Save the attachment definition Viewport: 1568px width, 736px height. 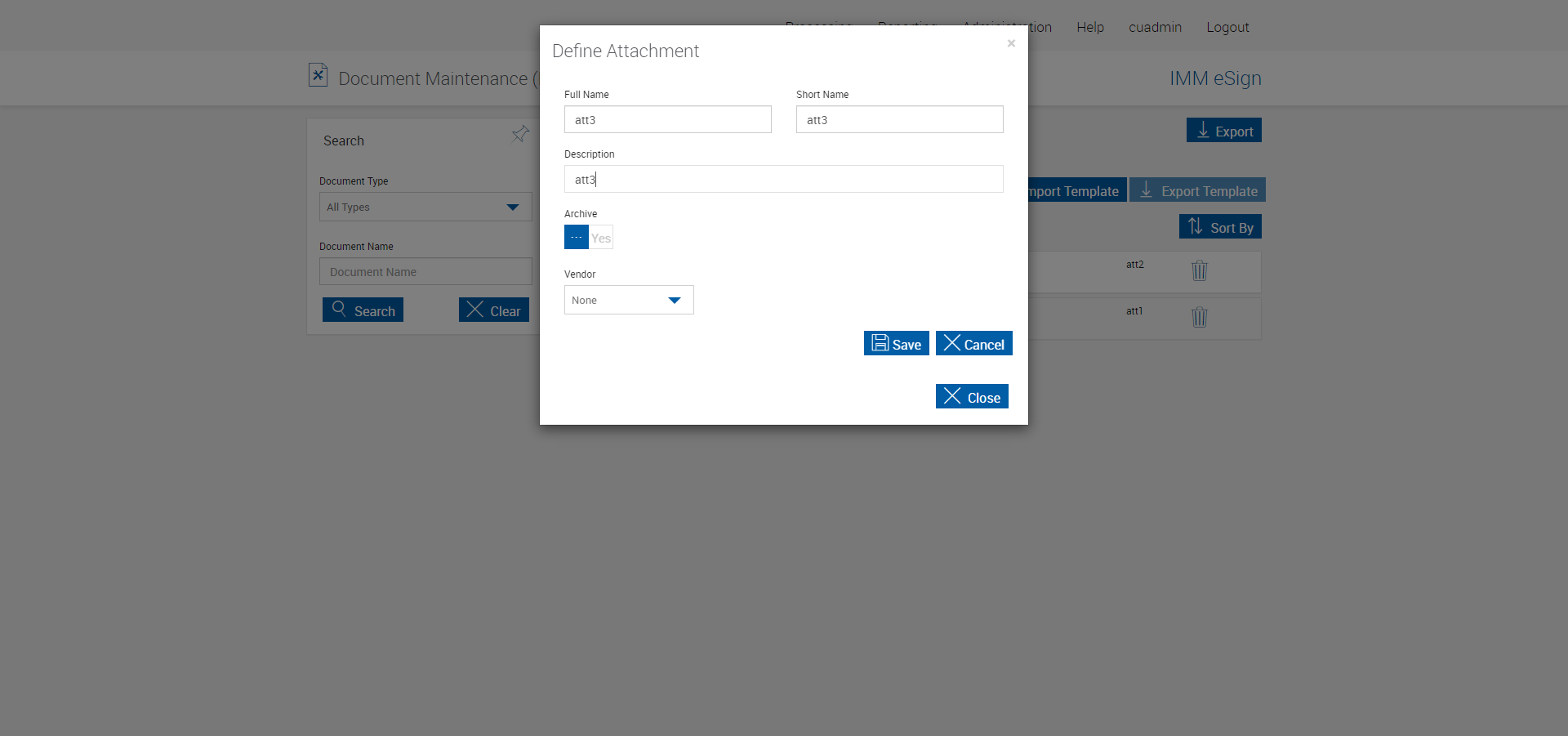[x=896, y=344]
